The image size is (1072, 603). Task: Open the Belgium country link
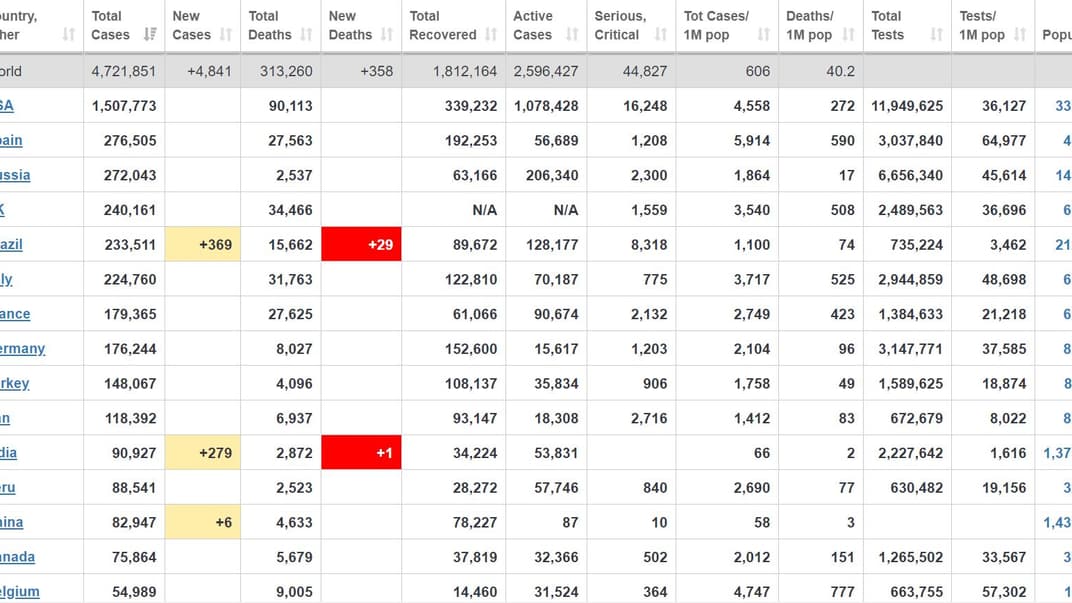(20, 592)
